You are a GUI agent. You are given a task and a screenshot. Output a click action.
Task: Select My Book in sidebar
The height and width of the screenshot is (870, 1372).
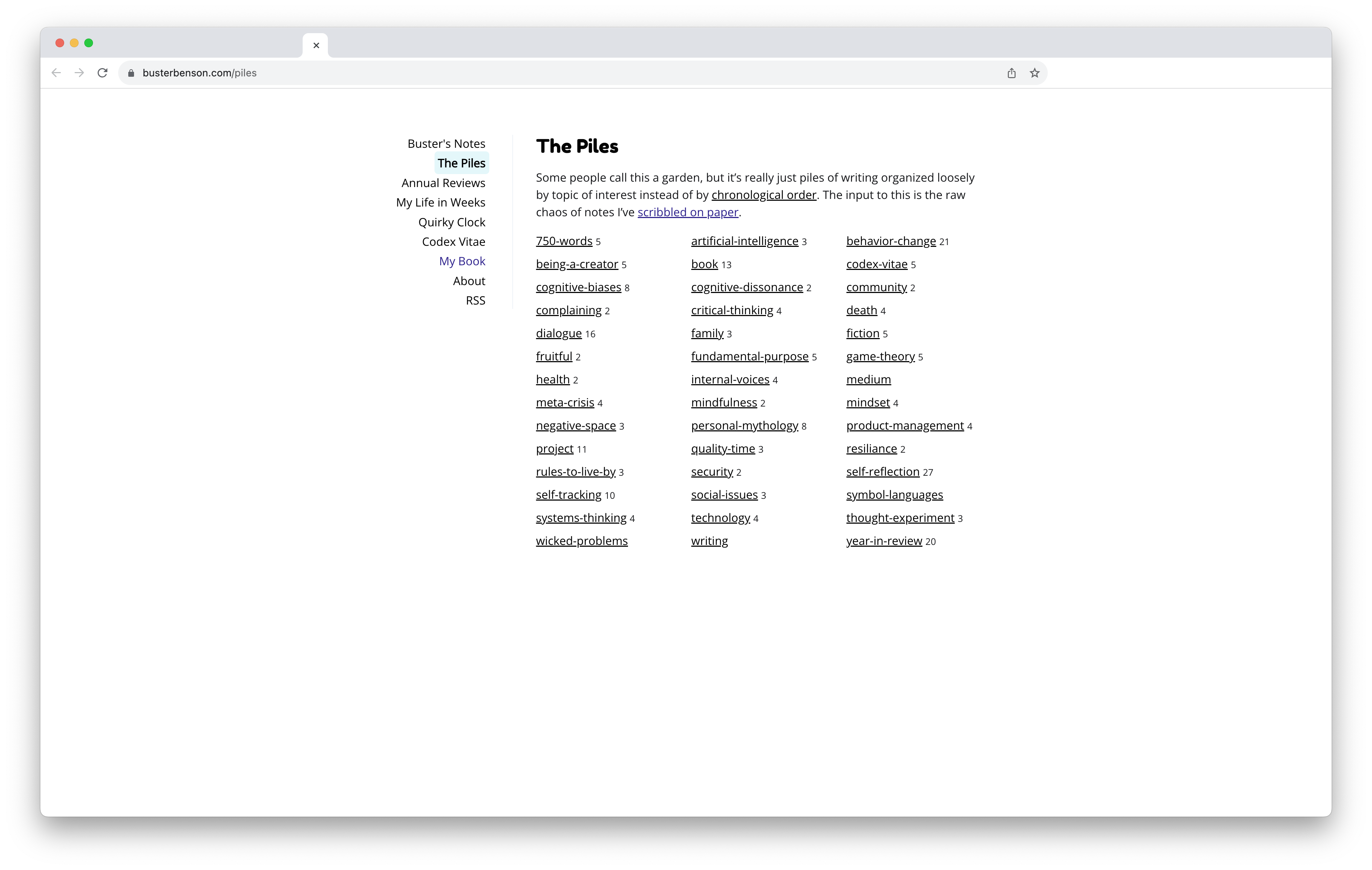coord(462,261)
